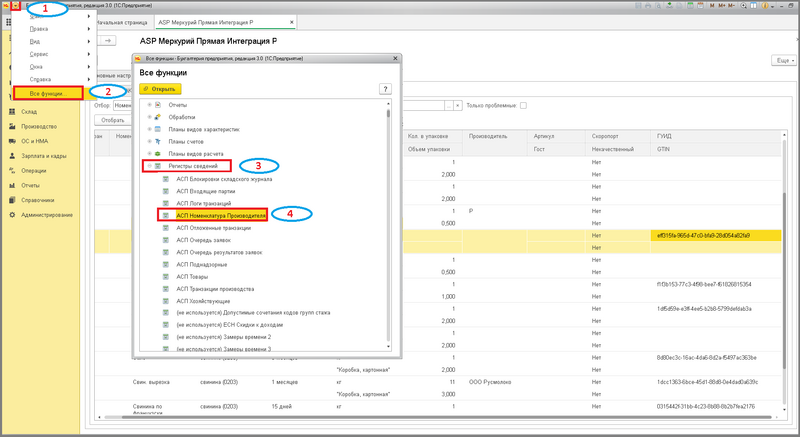800x437 pixels.
Task: Select АСП Номенклатура Производителя item
Action: tap(221, 216)
